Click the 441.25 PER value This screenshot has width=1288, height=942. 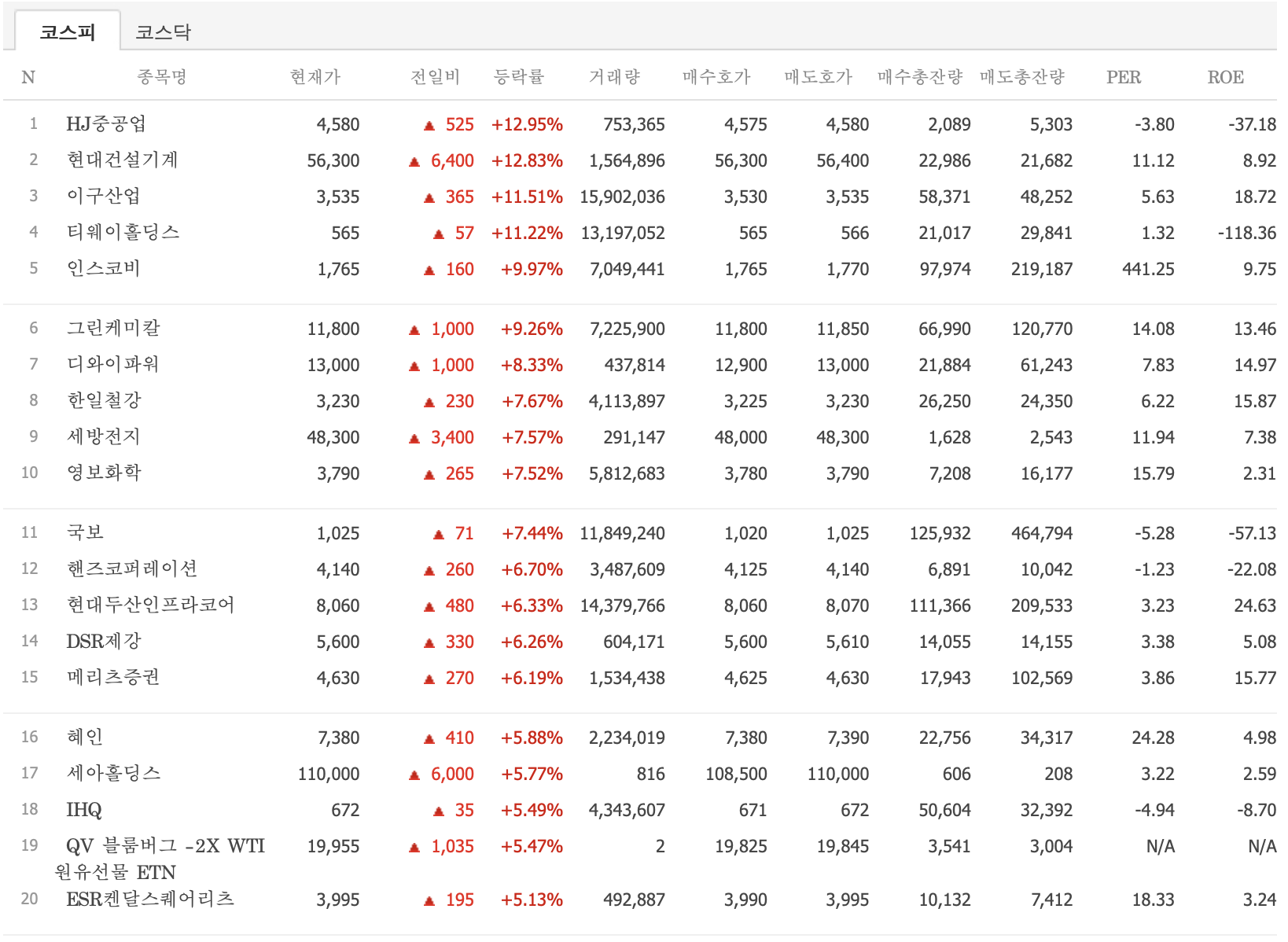tap(1148, 269)
